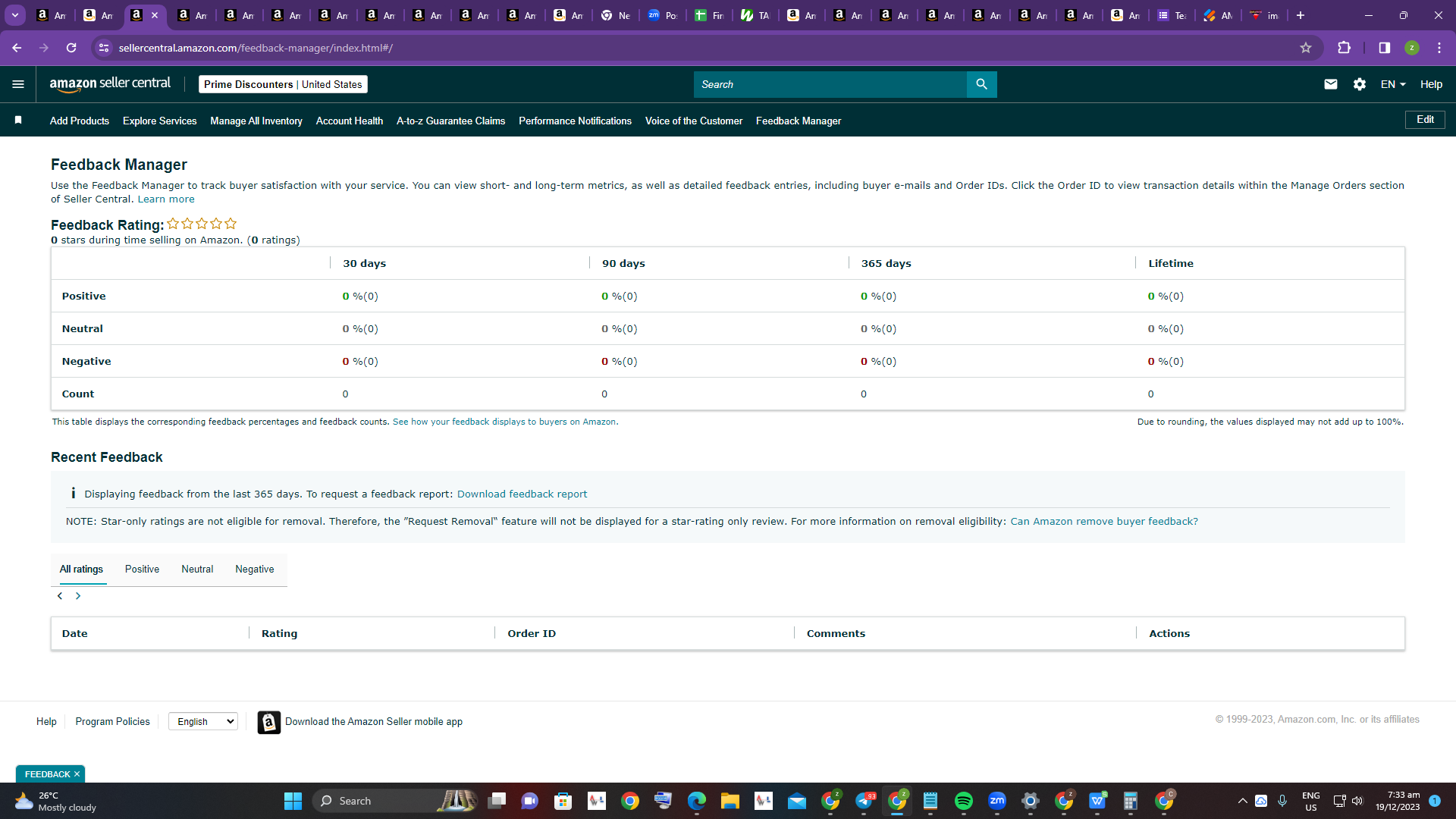
Task: Click the bookmark flag icon
Action: pos(18,120)
